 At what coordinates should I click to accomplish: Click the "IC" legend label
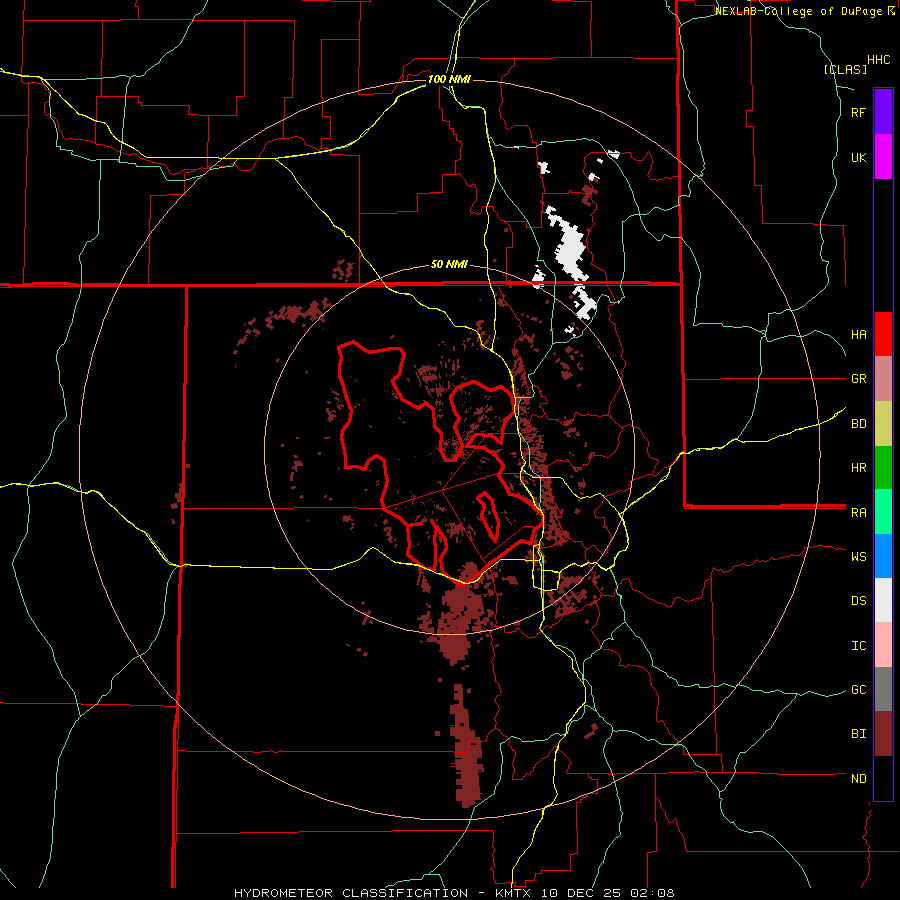[858, 646]
